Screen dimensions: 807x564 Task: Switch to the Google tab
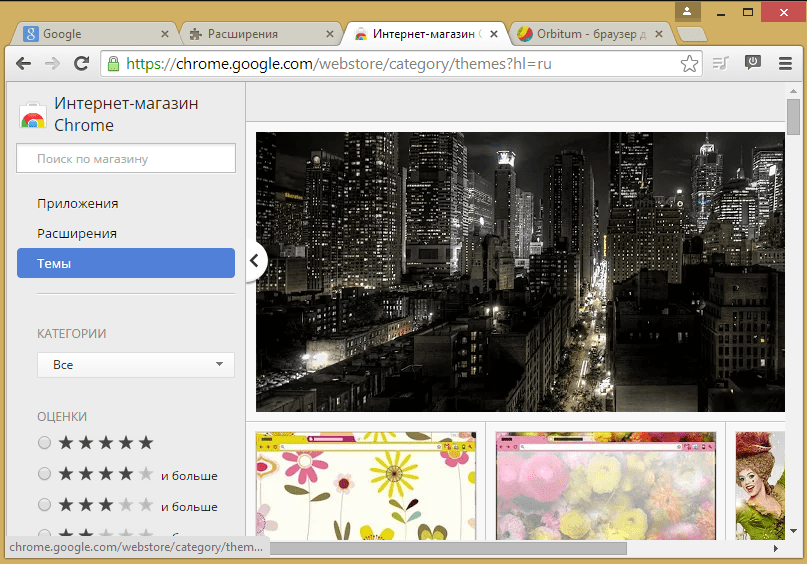tap(90, 34)
